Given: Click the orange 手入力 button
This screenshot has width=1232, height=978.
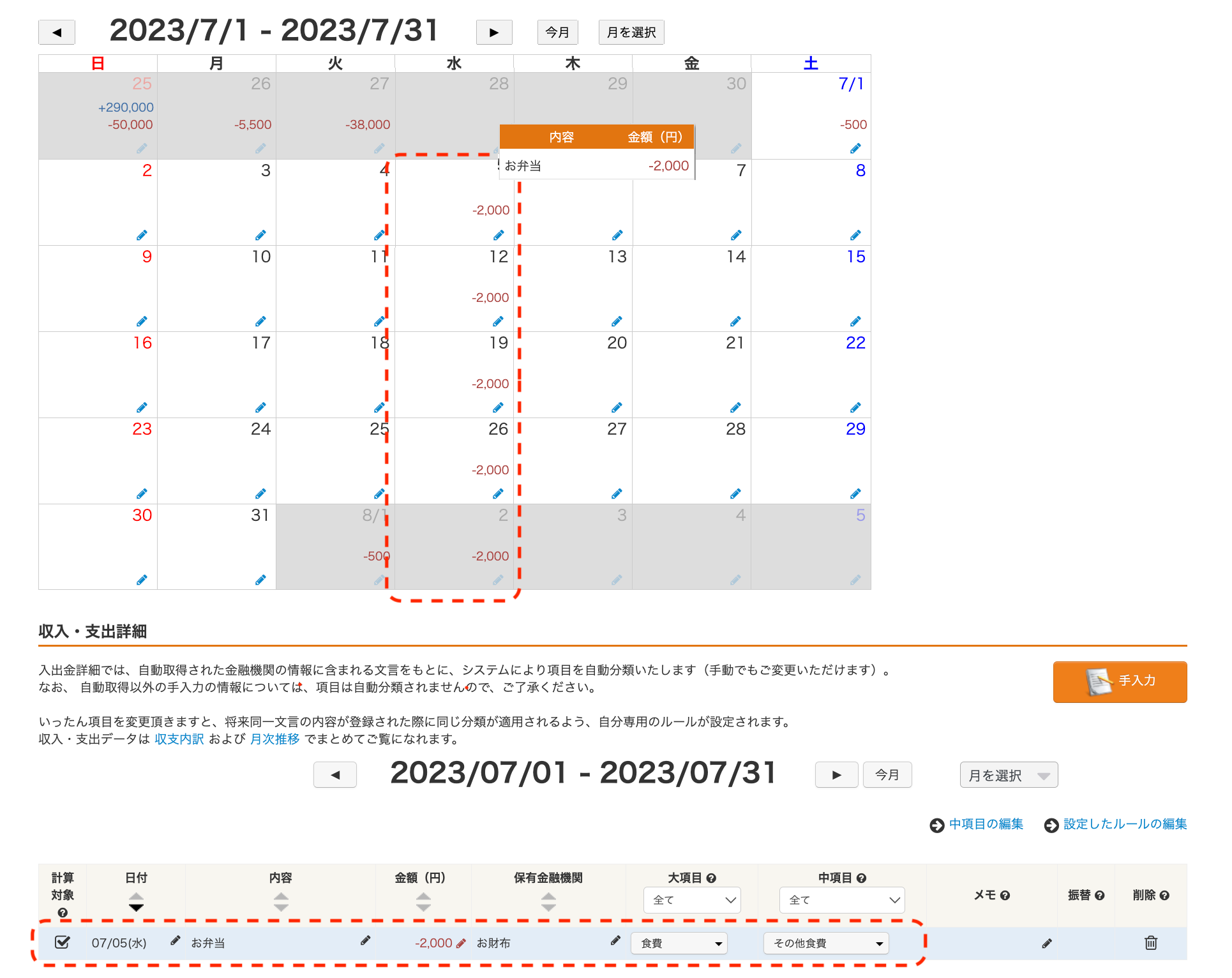Looking at the screenshot, I should [x=1120, y=682].
